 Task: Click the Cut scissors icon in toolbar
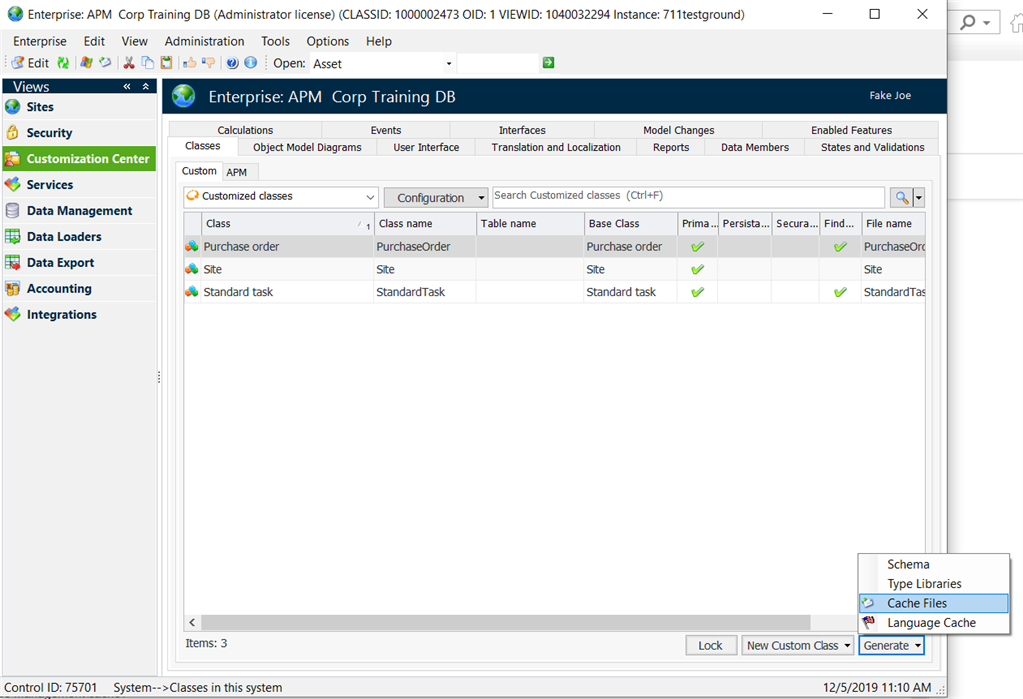[129, 63]
